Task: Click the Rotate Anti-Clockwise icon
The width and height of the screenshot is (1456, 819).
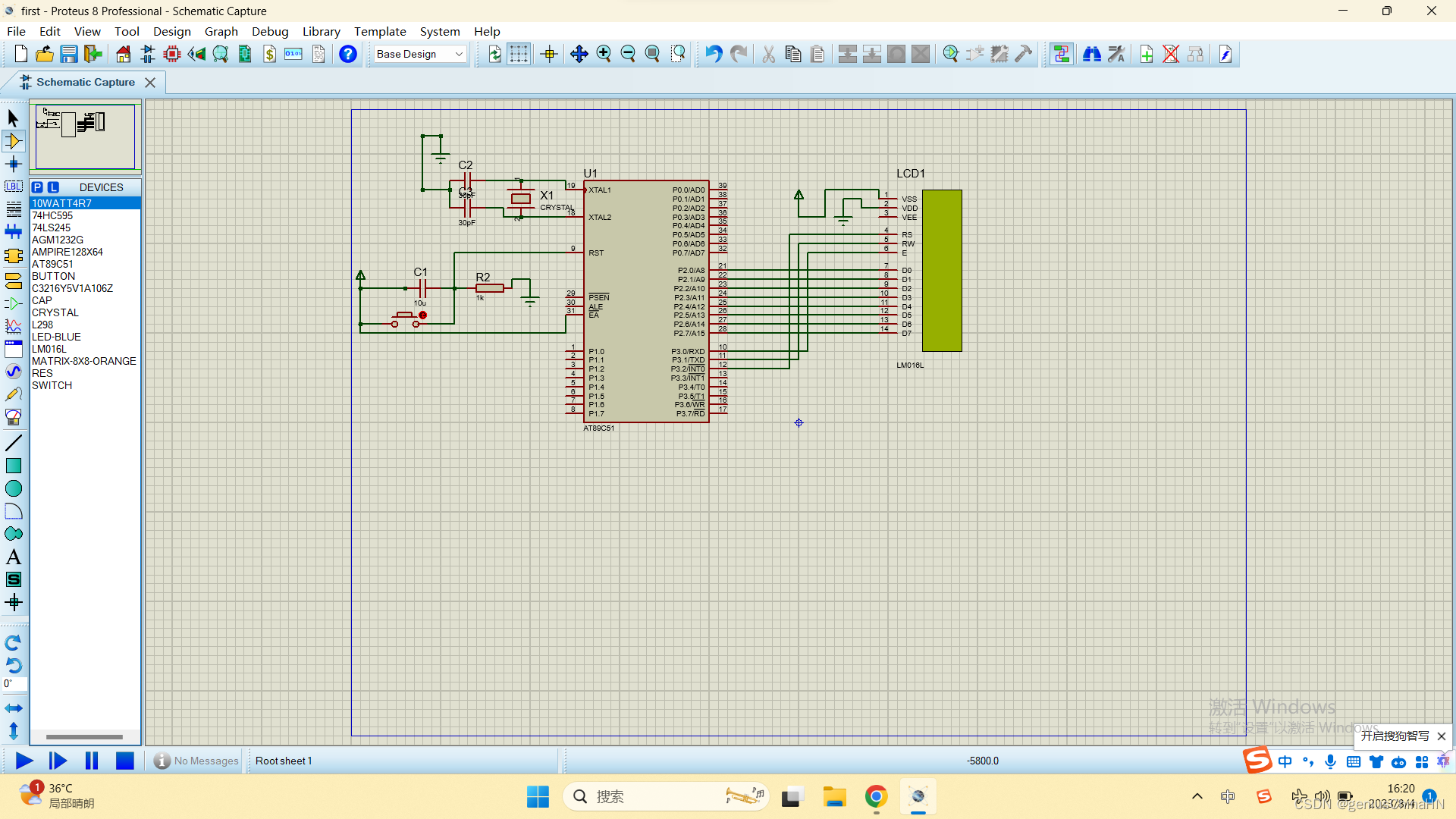Action: (13, 665)
